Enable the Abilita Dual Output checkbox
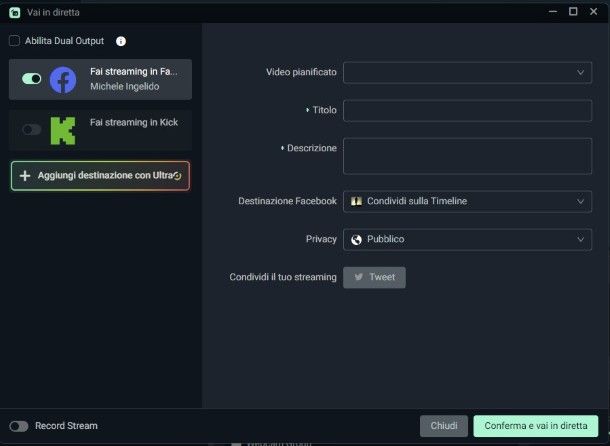Screen dimensions: 610x446 pyautogui.click(x=14, y=41)
